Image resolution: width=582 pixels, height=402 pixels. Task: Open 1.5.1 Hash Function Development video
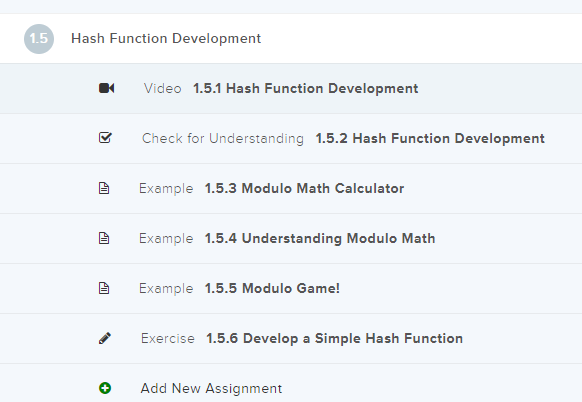[x=305, y=88]
